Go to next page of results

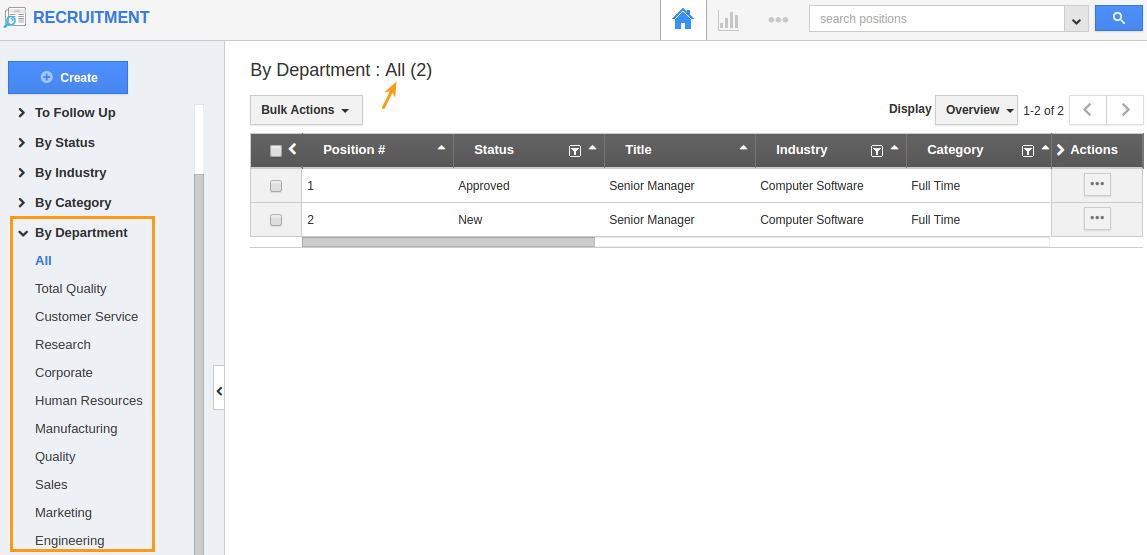click(x=1125, y=110)
